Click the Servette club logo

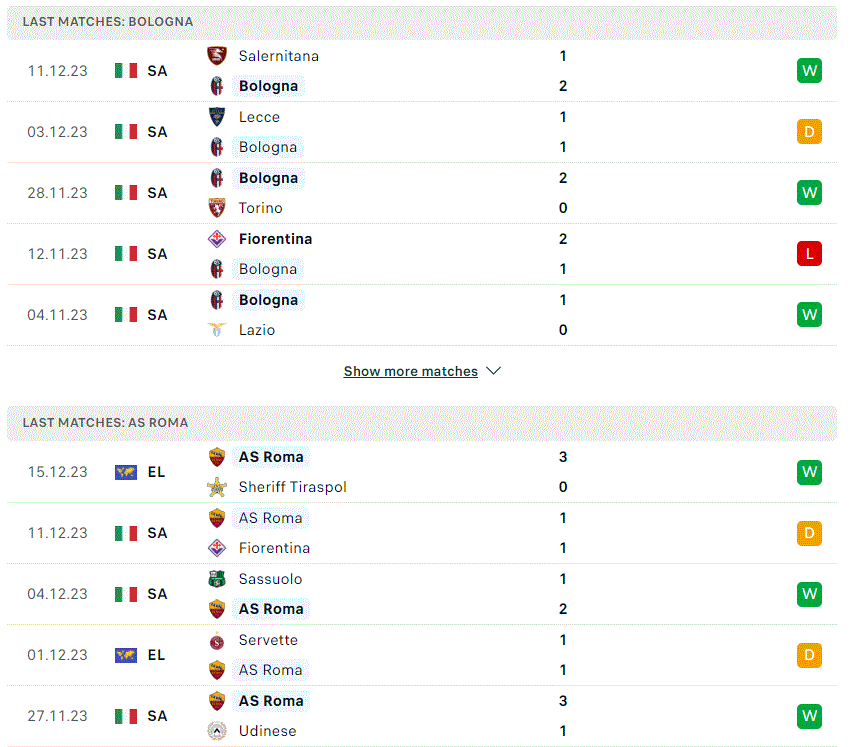pyautogui.click(x=217, y=641)
